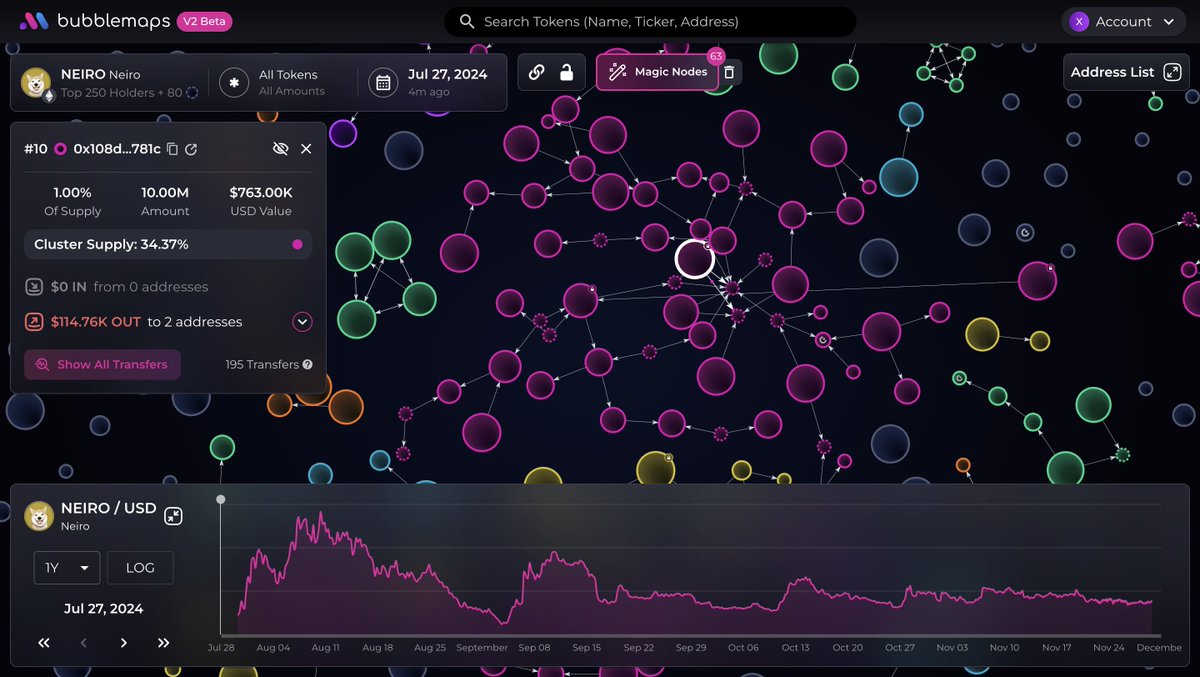Image resolution: width=1200 pixels, height=677 pixels.
Task: Click the 63 badge on Magic Nodes
Action: 715,56
